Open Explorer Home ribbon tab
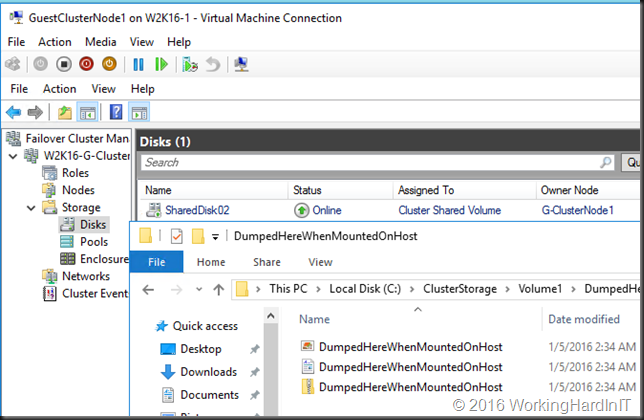This screenshot has height=420, width=644. pos(211,262)
